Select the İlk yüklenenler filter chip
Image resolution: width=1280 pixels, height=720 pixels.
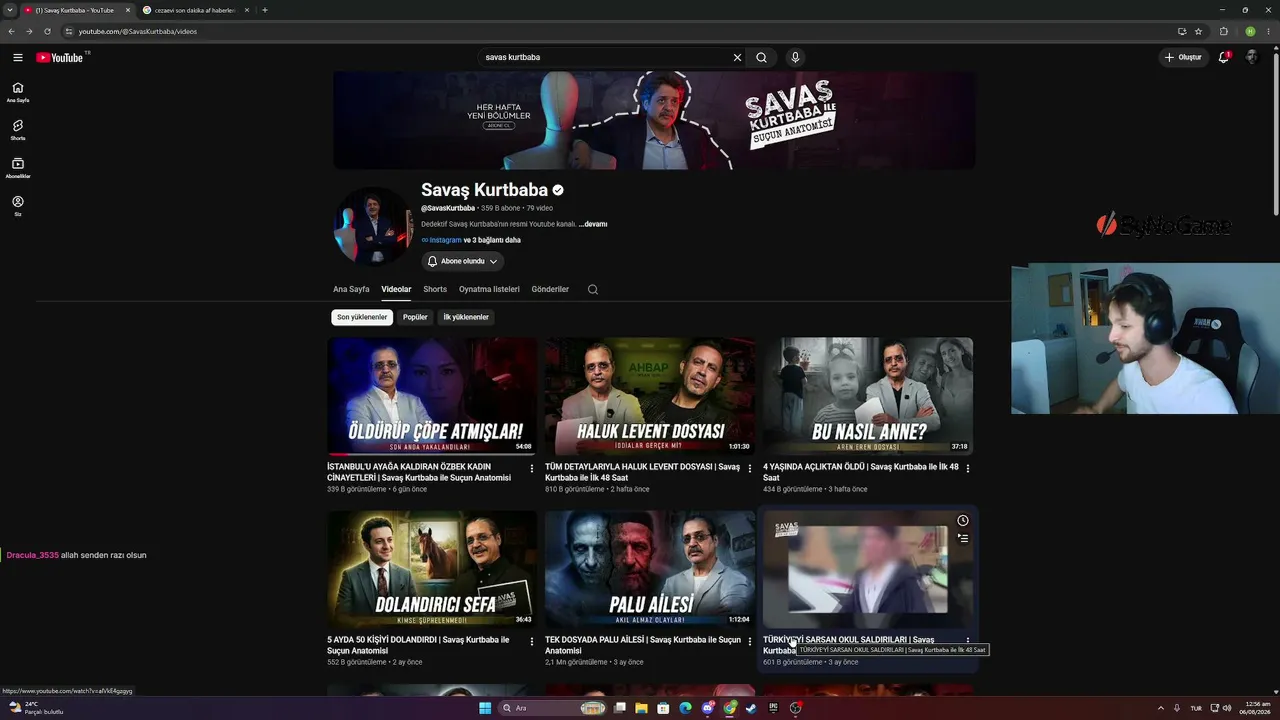click(x=466, y=317)
